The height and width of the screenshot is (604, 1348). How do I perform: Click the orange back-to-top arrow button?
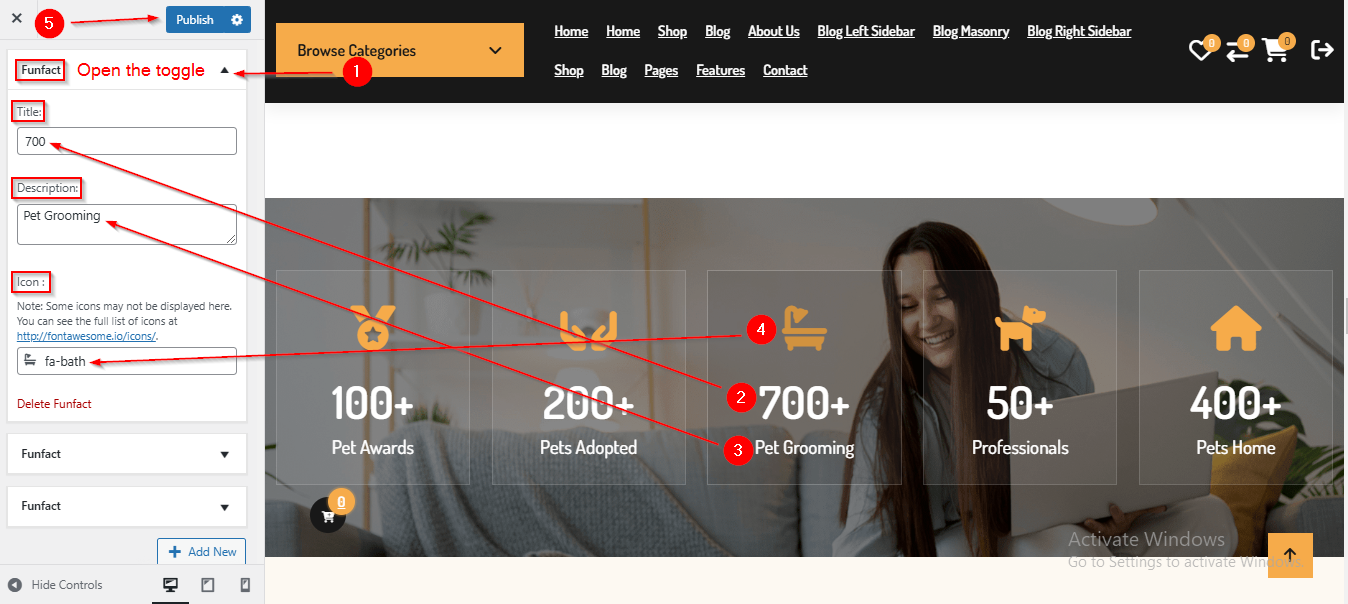[x=1290, y=555]
